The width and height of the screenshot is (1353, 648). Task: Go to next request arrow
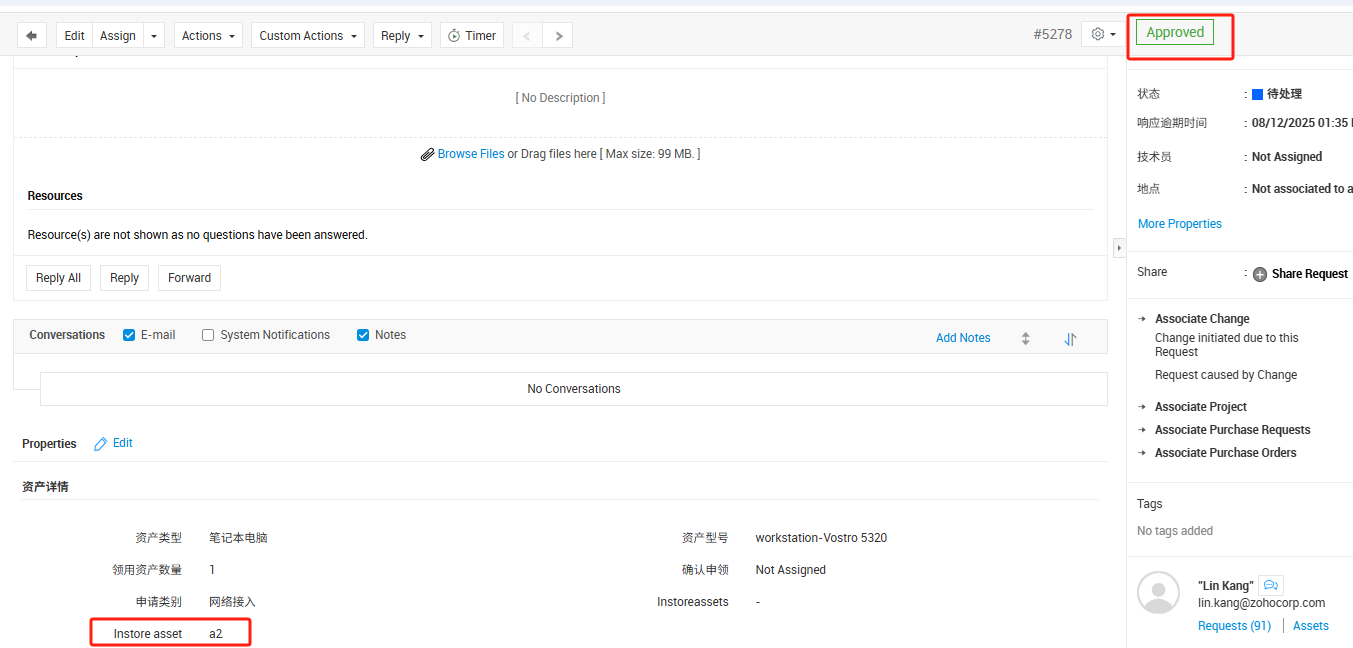558,36
